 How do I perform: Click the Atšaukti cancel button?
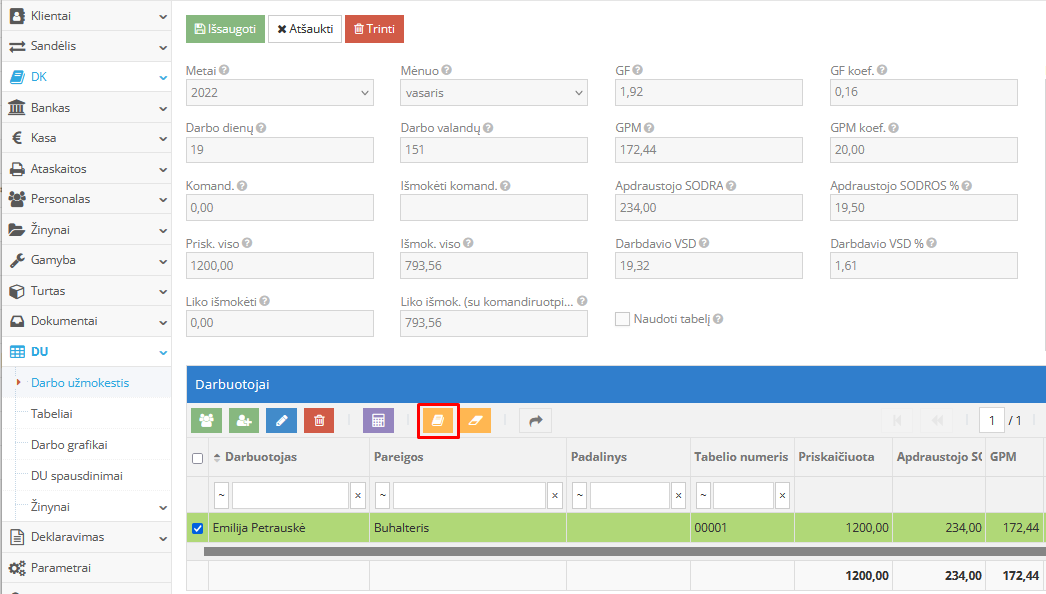[x=305, y=29]
